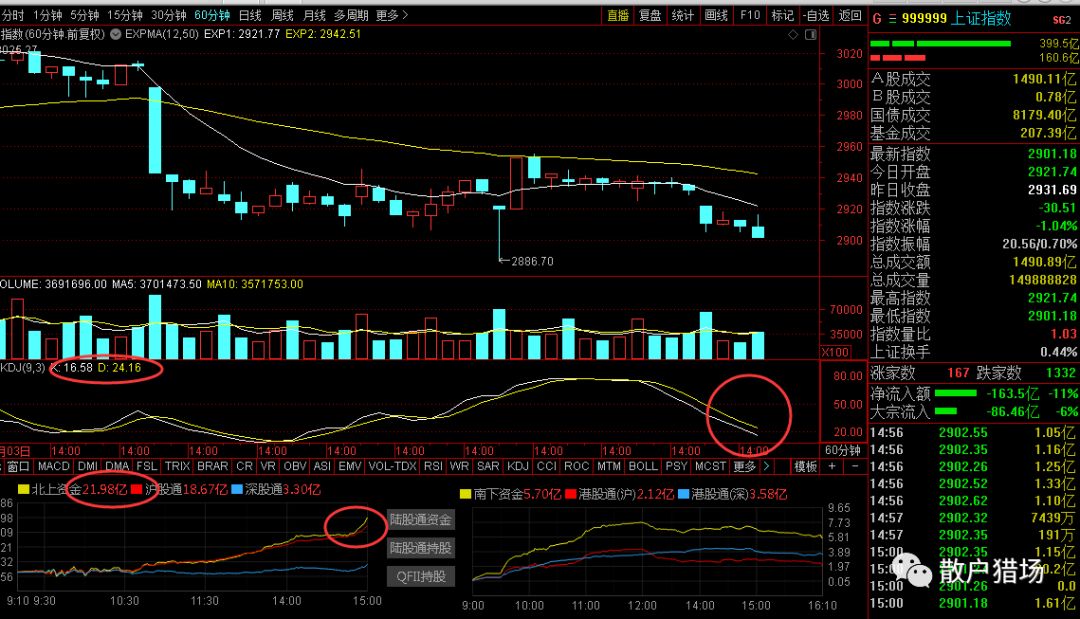Click the plus icon next to 模板
1080x619 pixels.
pos(832,466)
